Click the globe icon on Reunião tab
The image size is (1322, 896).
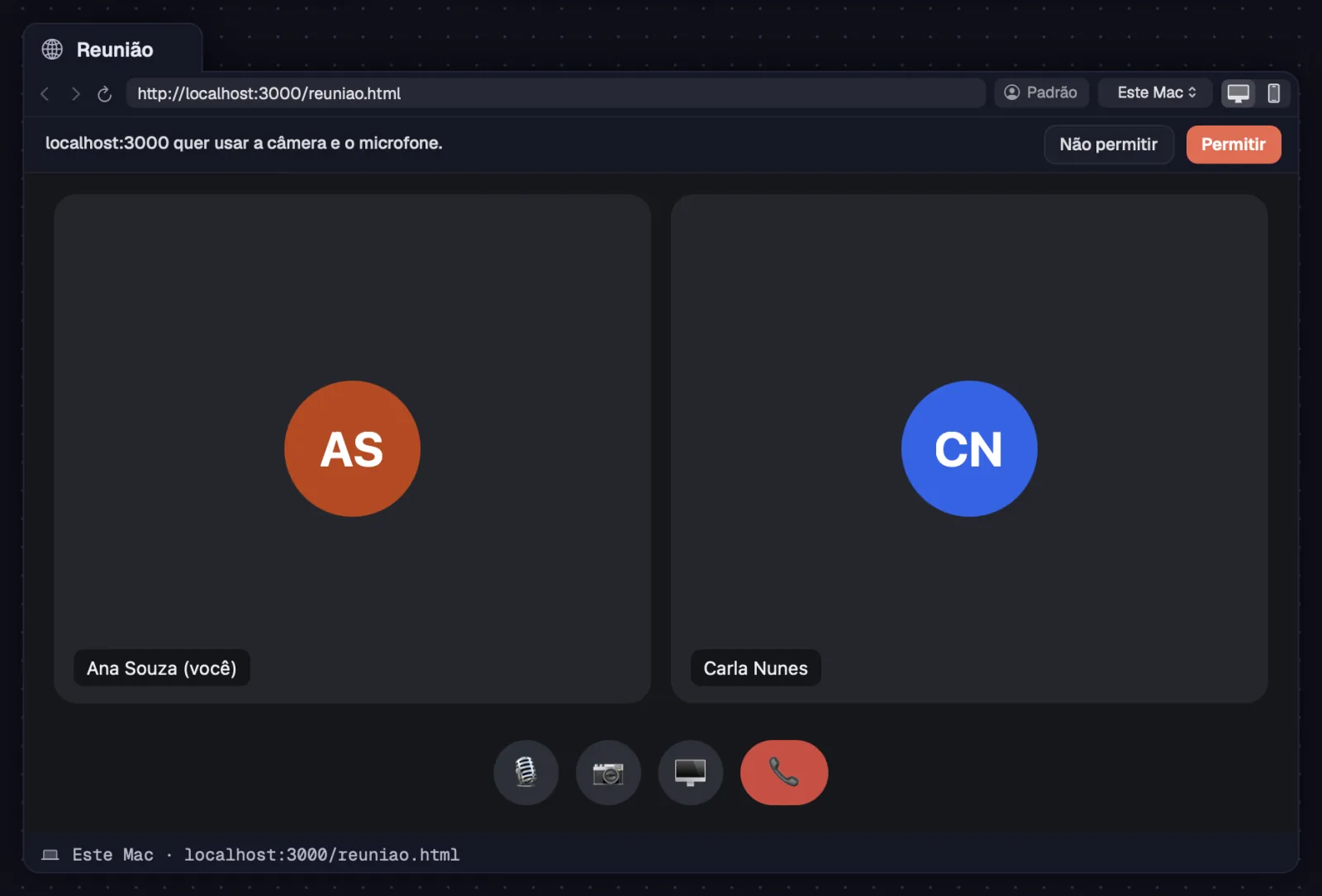click(52, 50)
